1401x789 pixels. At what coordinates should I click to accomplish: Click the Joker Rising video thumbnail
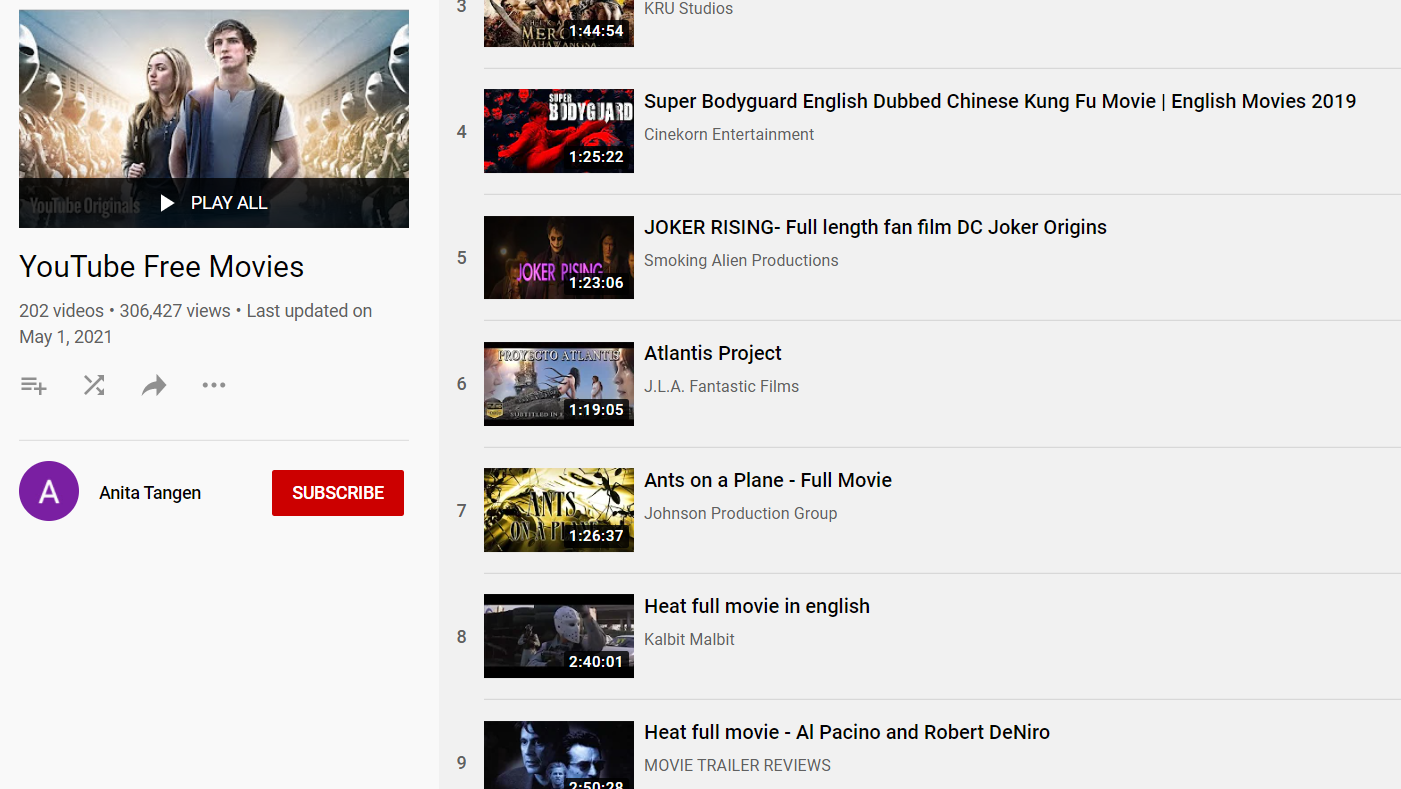pos(558,257)
